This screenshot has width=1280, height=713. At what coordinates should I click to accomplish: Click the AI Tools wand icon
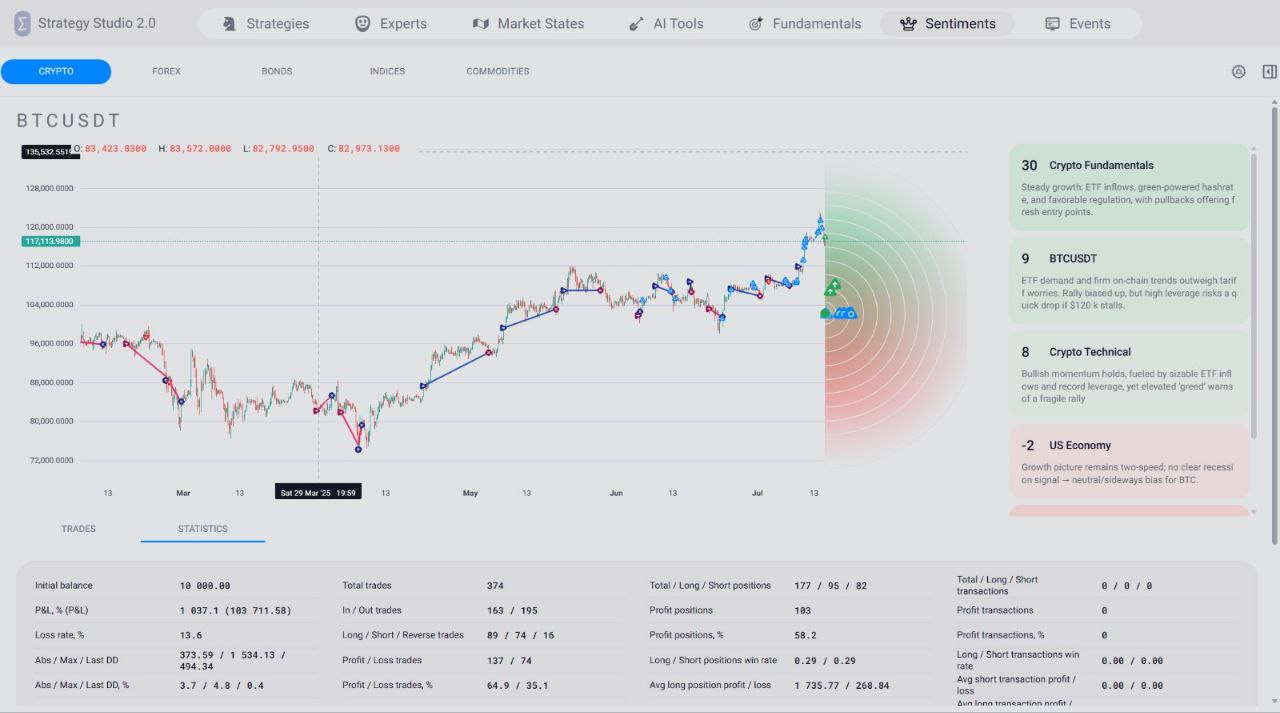pyautogui.click(x=636, y=24)
